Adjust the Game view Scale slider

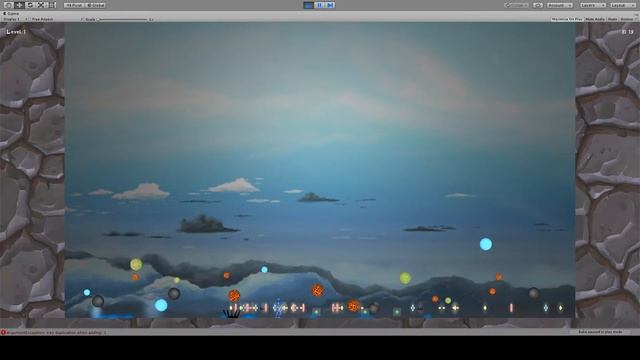pos(123,19)
